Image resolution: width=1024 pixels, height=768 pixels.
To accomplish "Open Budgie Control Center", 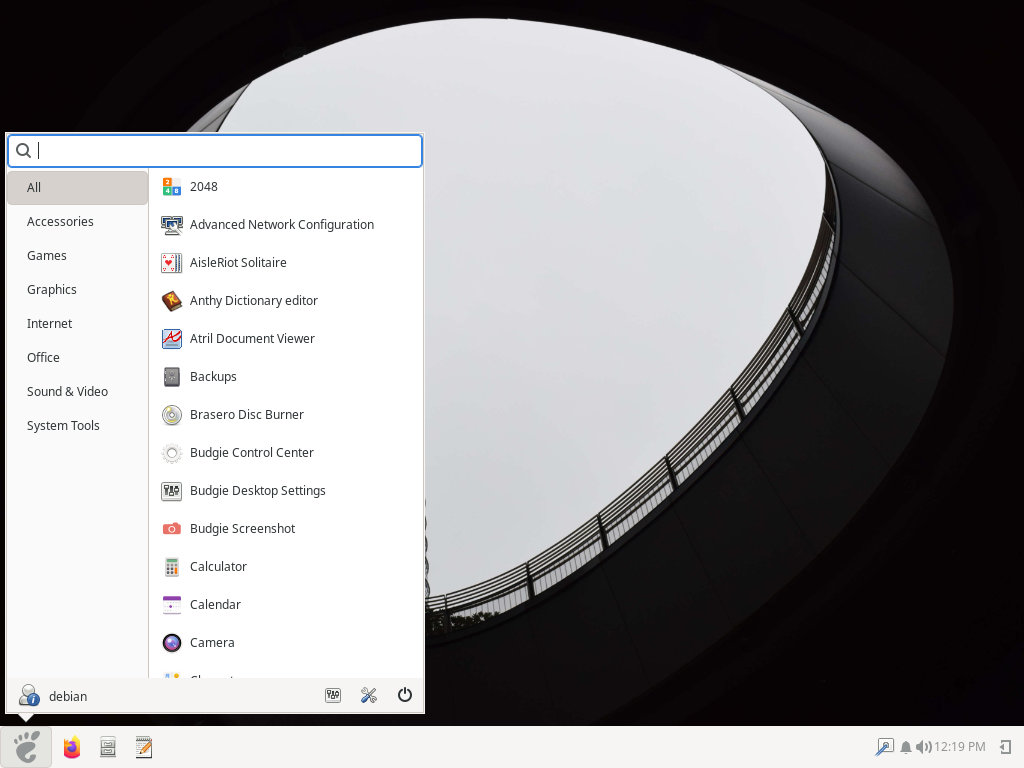I will point(251,452).
